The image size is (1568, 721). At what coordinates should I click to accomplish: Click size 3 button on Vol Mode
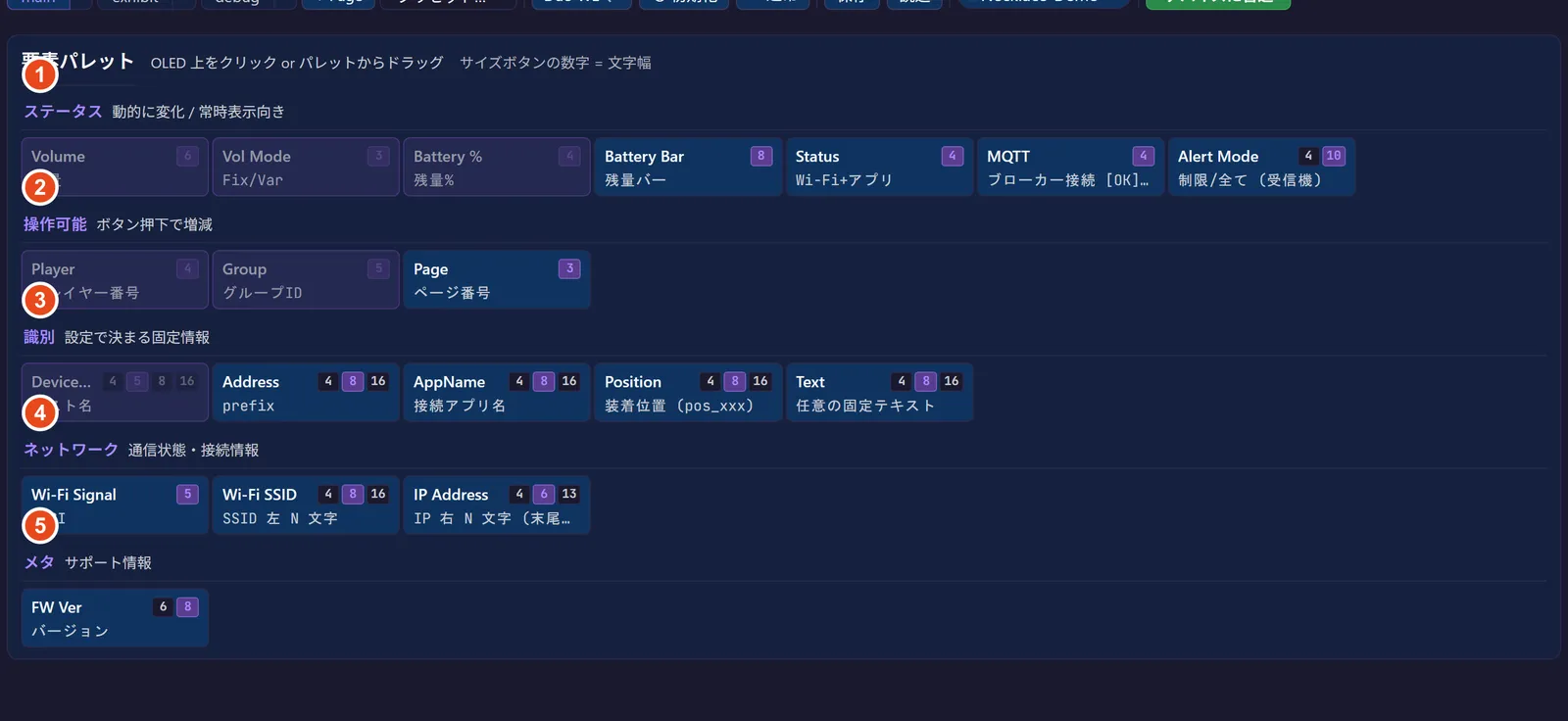tap(378, 156)
